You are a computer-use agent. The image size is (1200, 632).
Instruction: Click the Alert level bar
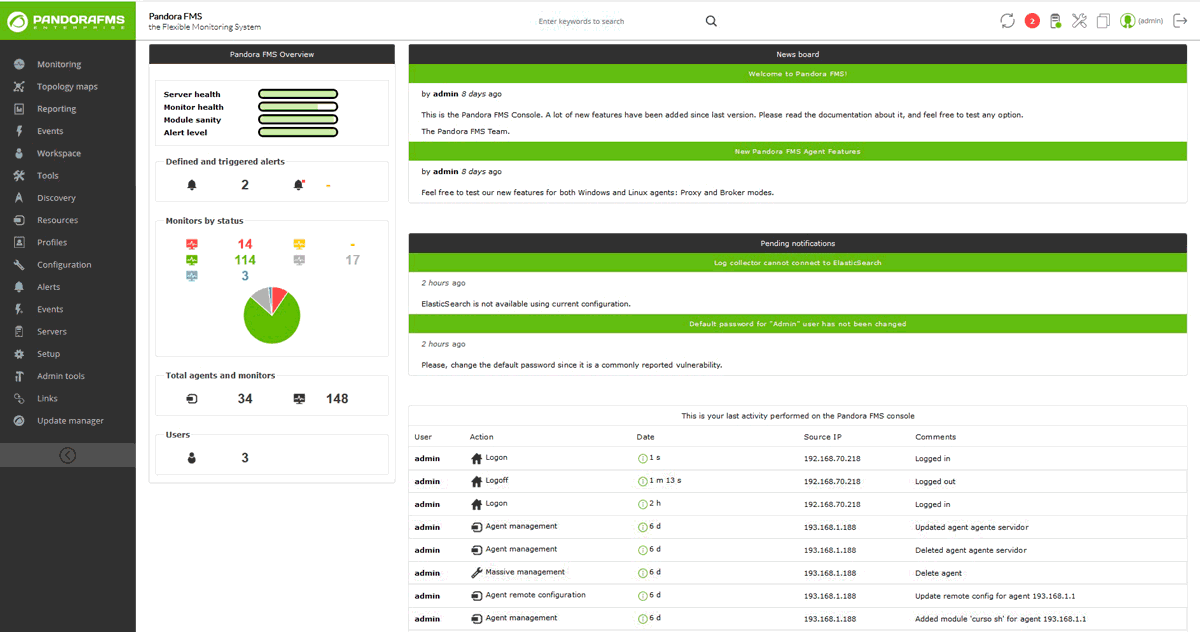(x=298, y=132)
